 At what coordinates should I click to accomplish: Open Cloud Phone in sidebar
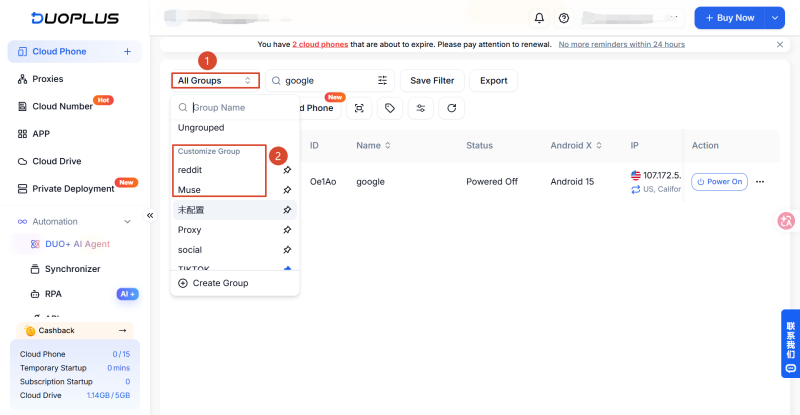tap(74, 52)
